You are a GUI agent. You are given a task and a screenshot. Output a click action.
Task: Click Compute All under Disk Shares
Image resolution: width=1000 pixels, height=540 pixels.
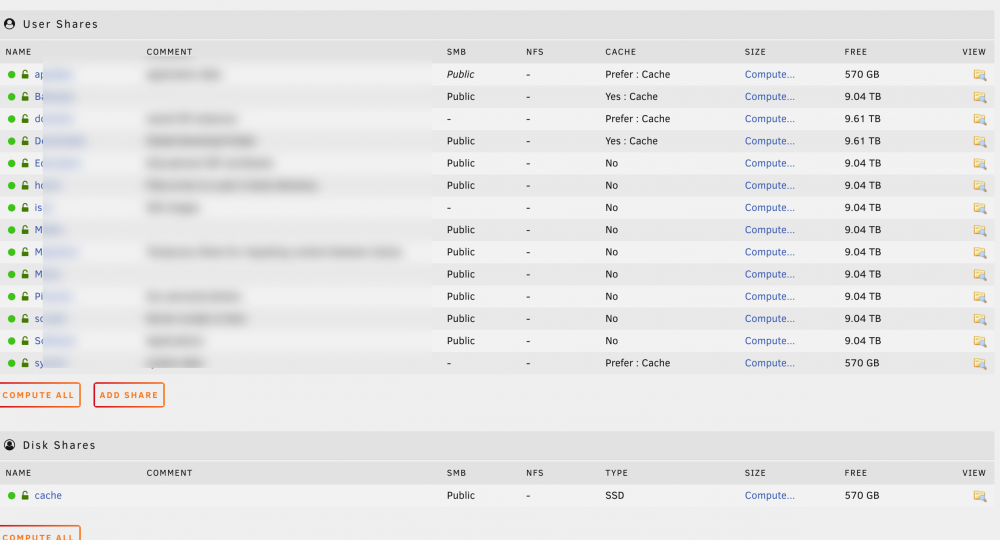[x=40, y=534]
